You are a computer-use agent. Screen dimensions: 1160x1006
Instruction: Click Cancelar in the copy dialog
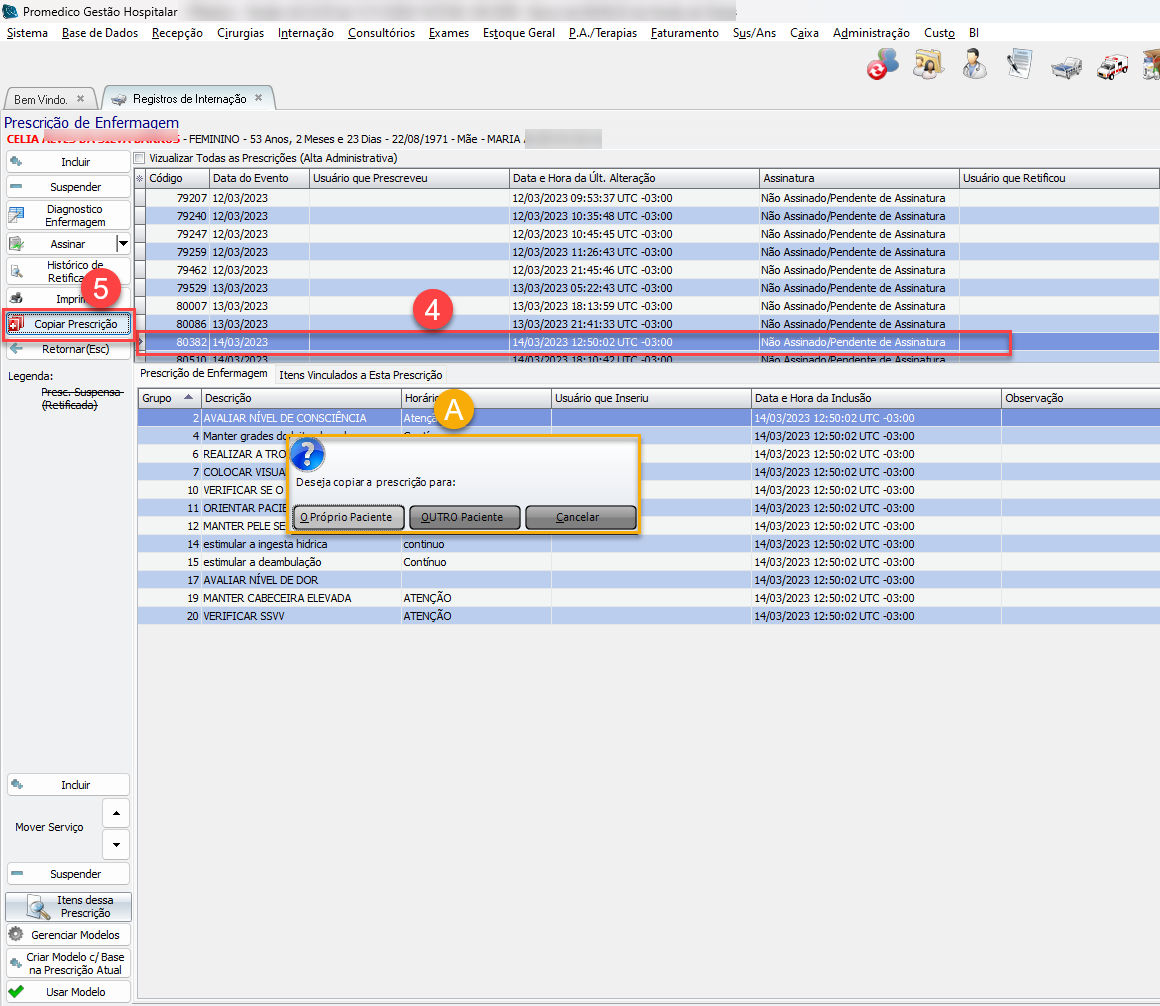tap(580, 517)
